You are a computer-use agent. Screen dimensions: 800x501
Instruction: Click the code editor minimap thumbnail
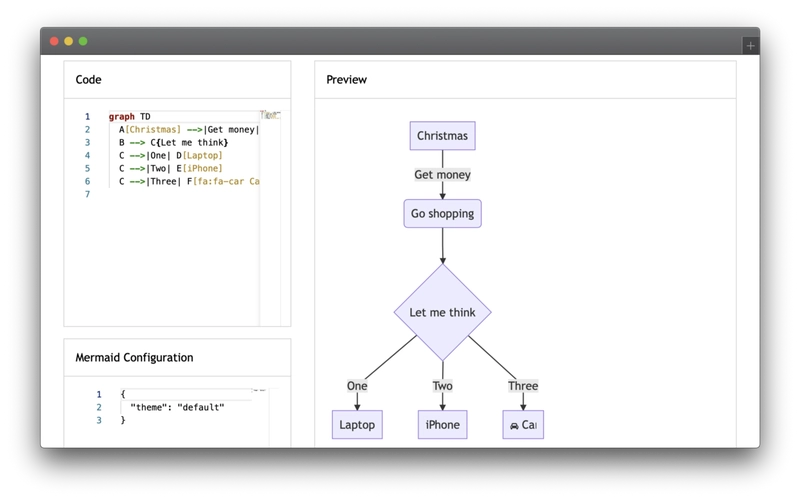[270, 115]
